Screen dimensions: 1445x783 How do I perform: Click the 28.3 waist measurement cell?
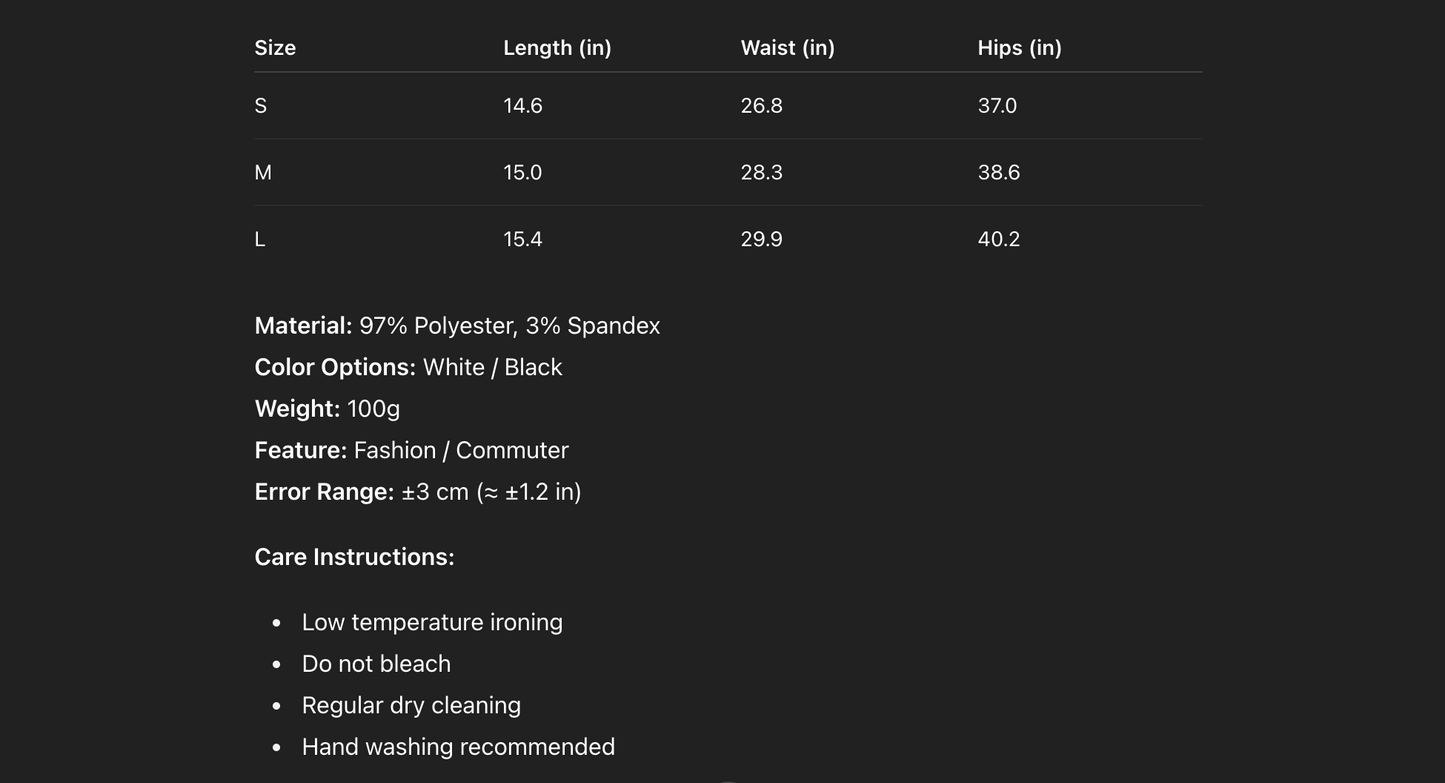pyautogui.click(x=761, y=173)
